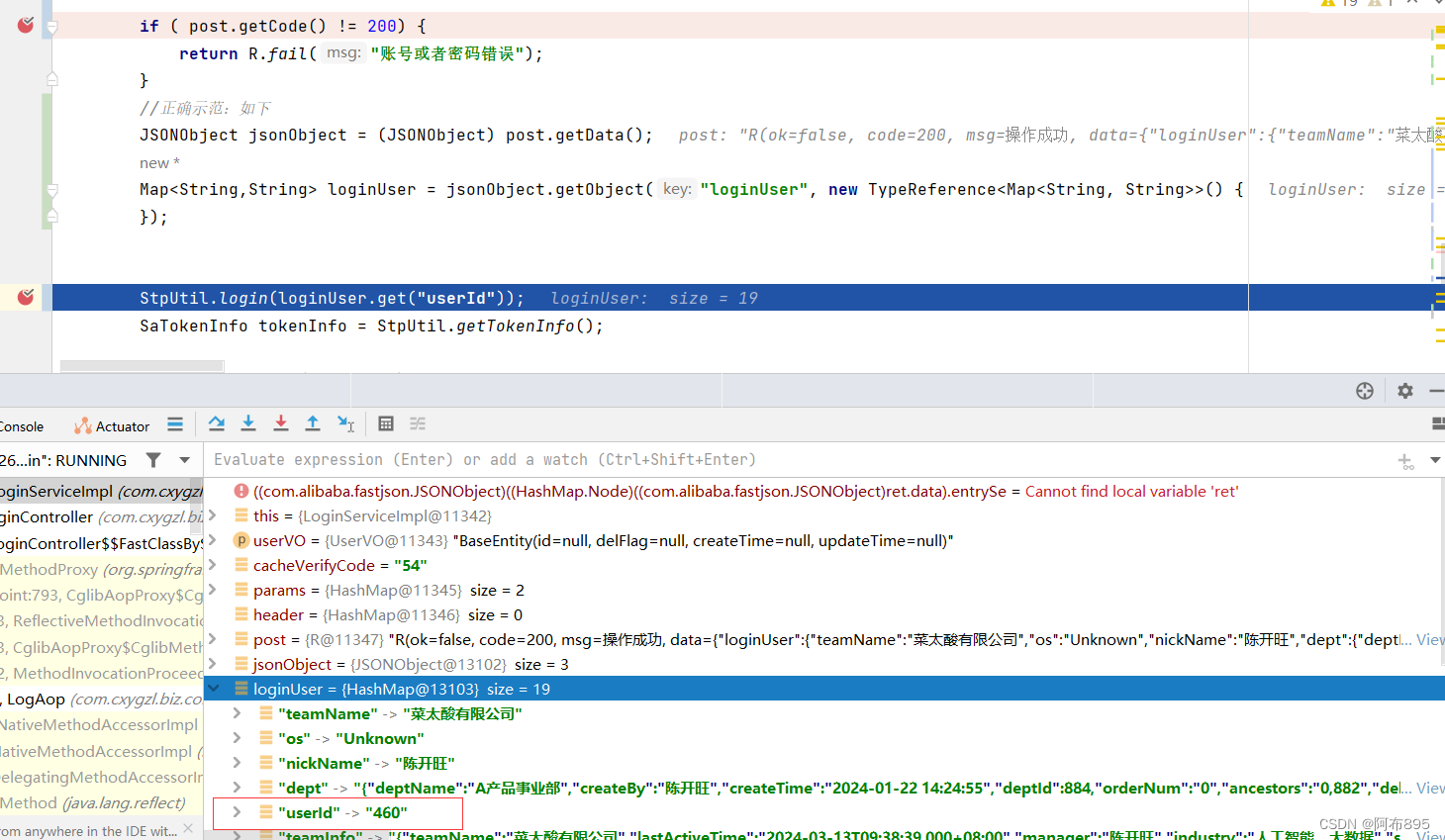Expand the dept entry under loginUser
The image size is (1445, 840).
coord(236,788)
